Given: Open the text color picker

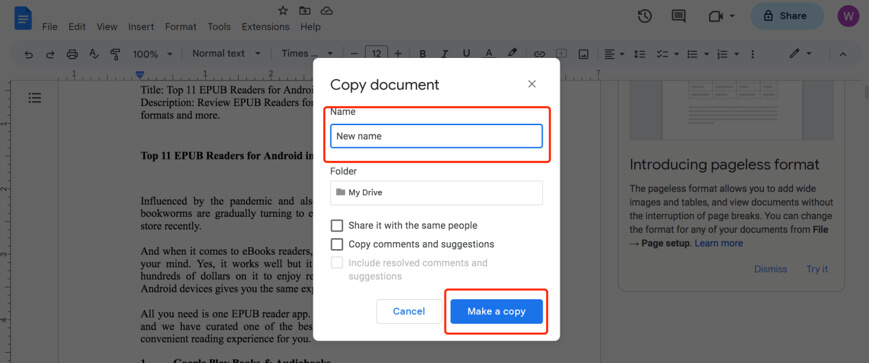Looking at the screenshot, I should (489, 54).
